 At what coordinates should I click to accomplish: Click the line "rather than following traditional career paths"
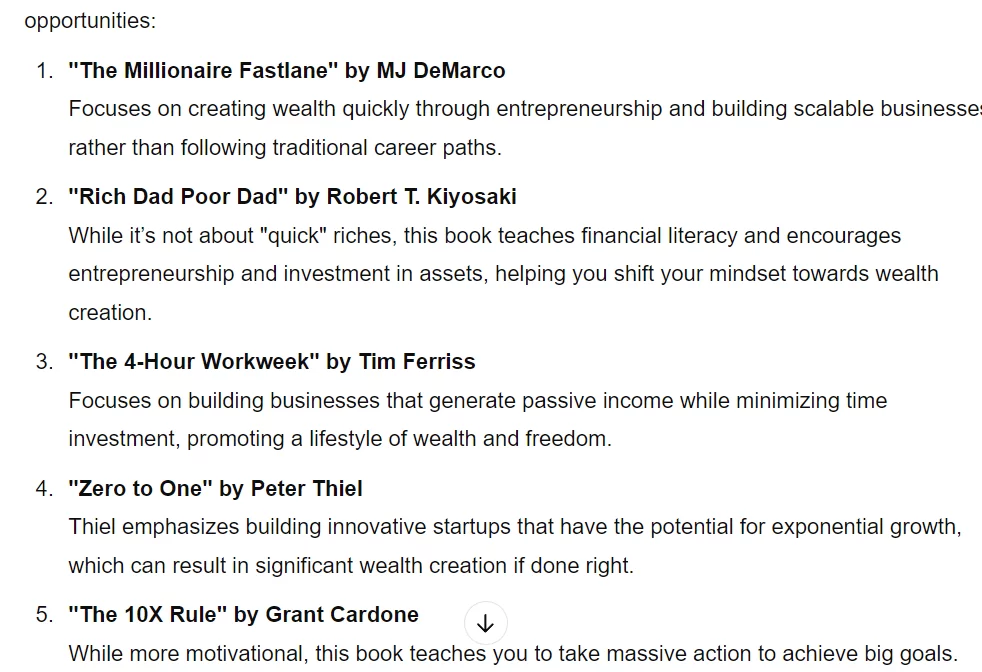[285, 148]
